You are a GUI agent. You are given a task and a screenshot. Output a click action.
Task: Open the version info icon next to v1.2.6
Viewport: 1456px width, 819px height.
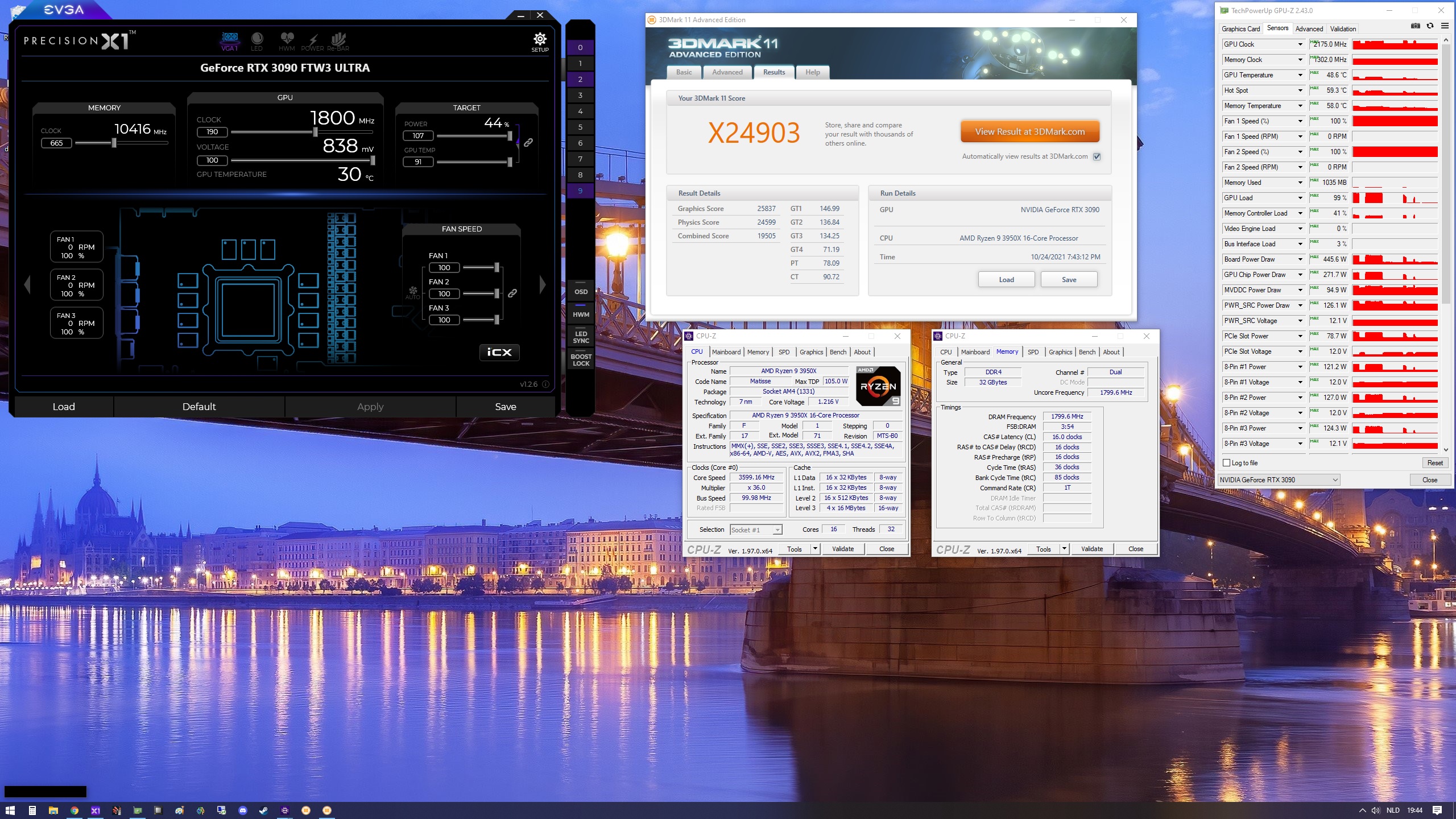pyautogui.click(x=546, y=384)
